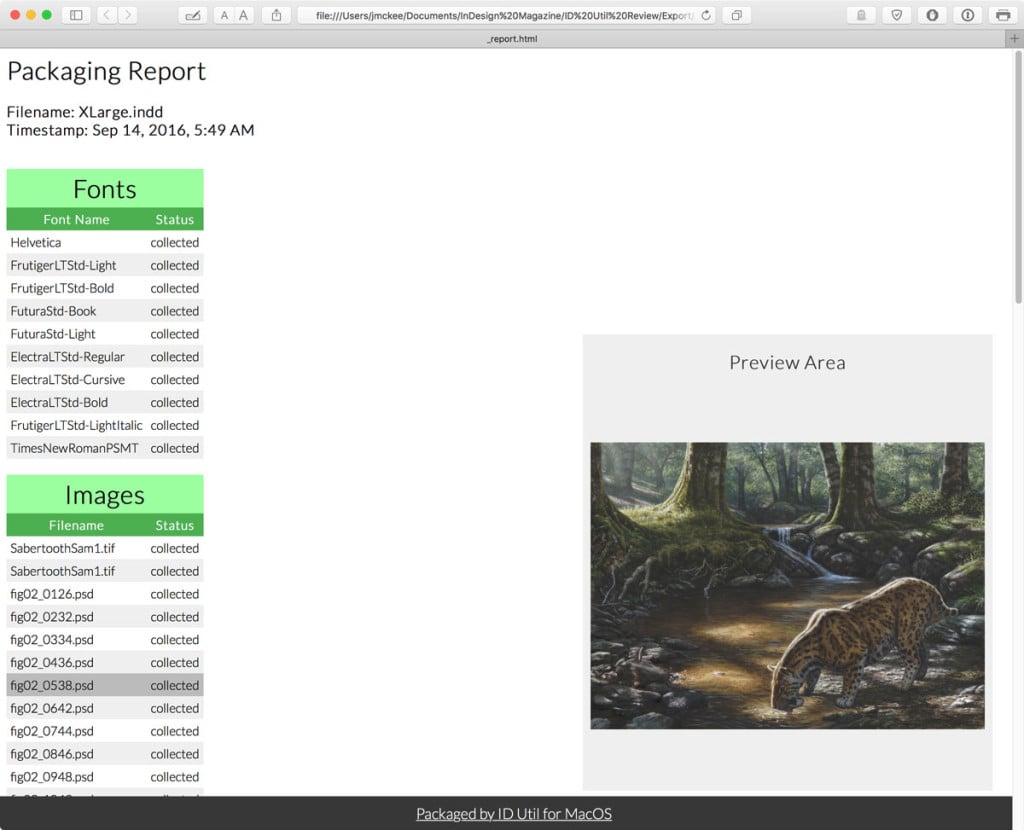The width and height of the screenshot is (1024, 830).
Task: Select the Helvetica font row
Action: point(104,242)
